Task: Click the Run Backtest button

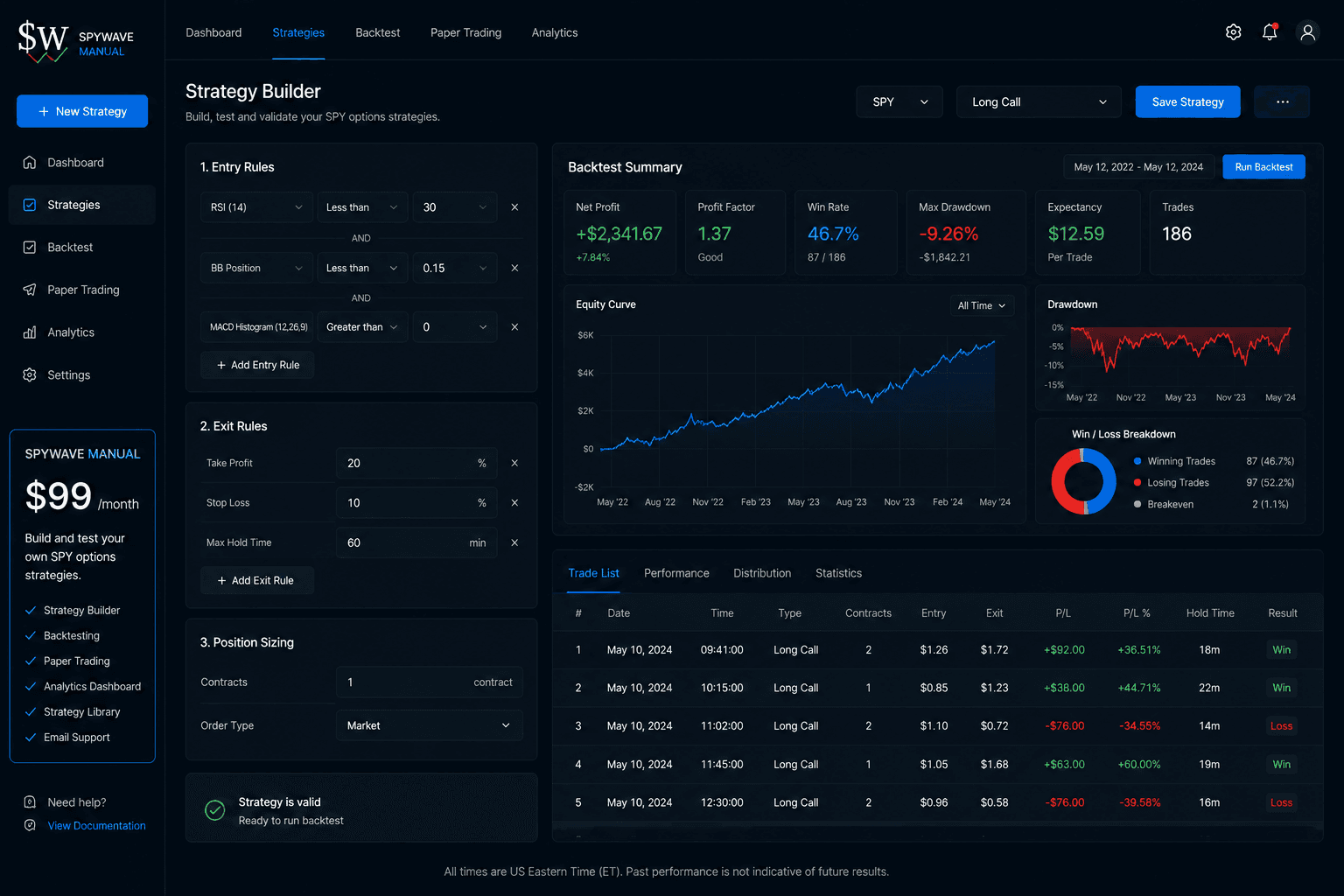Action: 1263,167
